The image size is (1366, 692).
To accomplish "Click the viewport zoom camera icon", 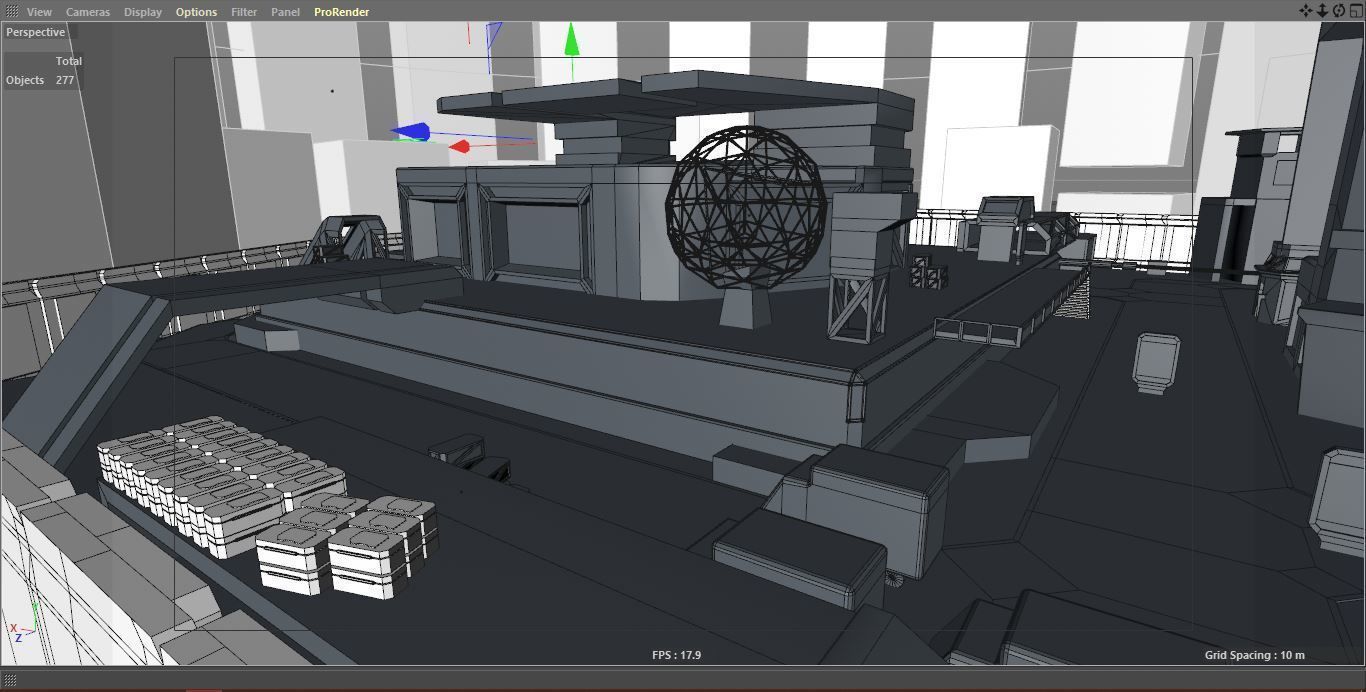I will [1322, 11].
